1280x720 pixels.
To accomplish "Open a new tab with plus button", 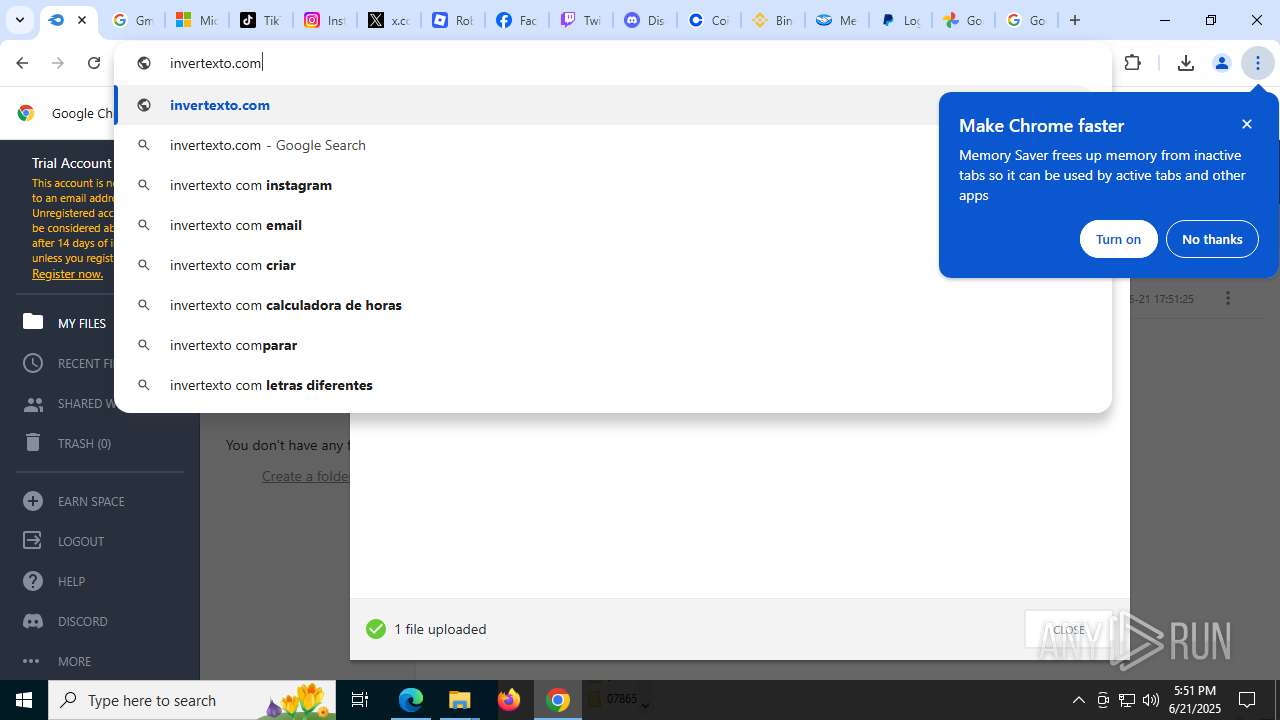I will (1075, 20).
